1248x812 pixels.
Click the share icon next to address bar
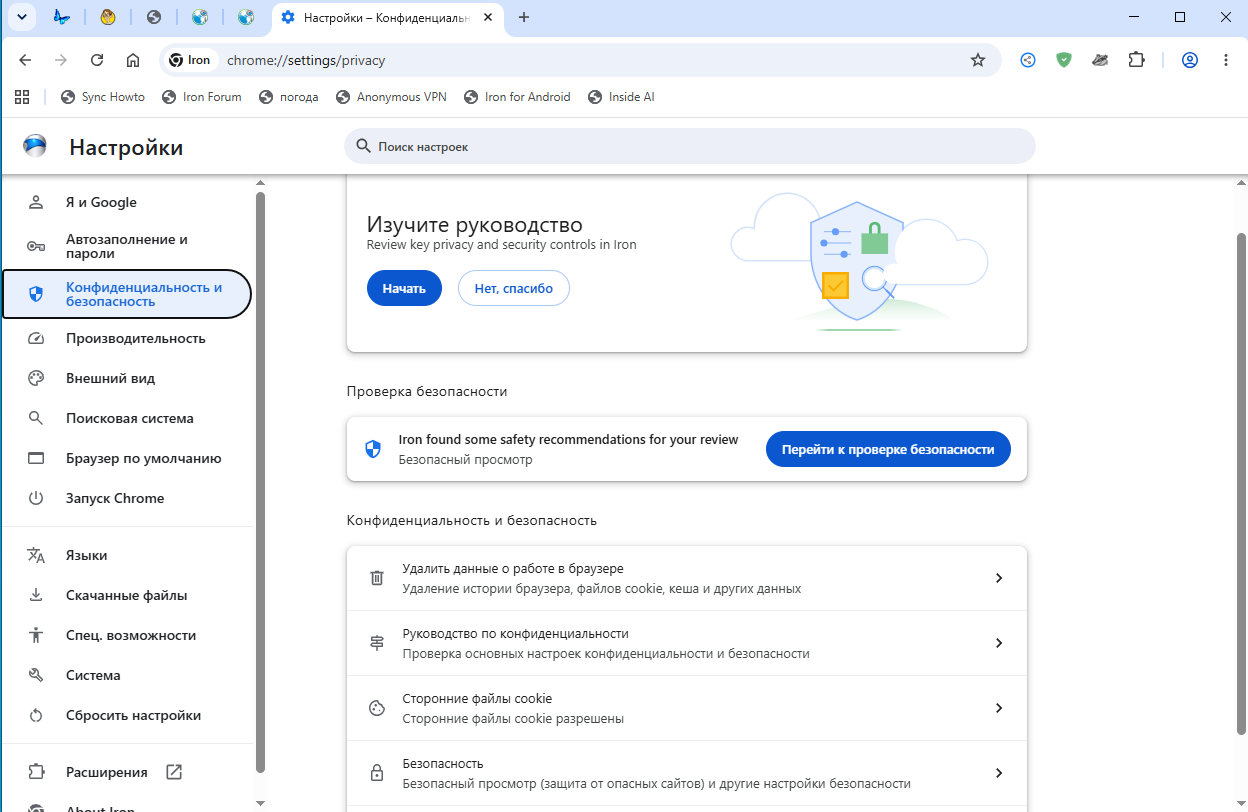1028,60
